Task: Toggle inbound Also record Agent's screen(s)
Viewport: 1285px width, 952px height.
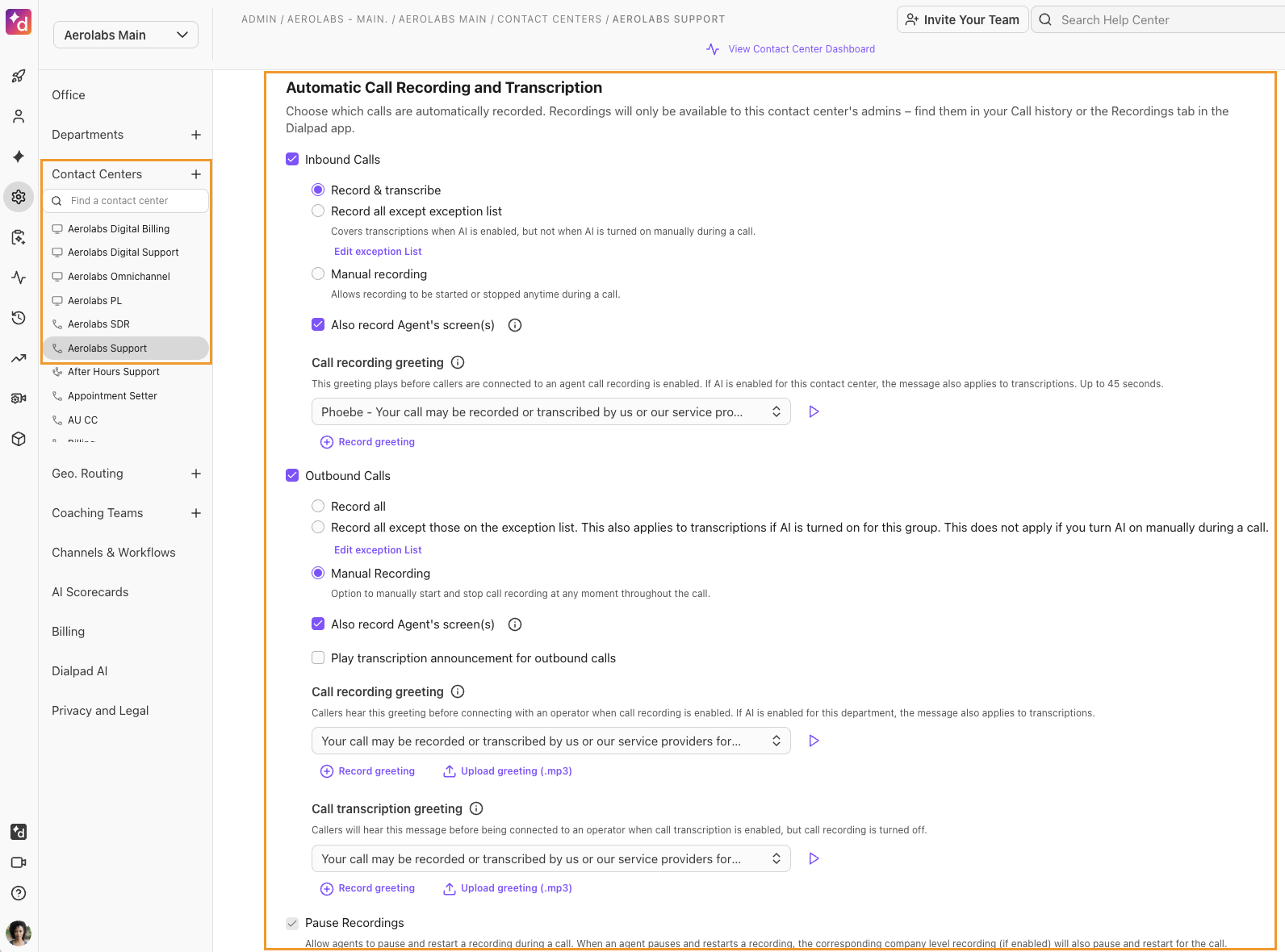Action: tap(318, 325)
